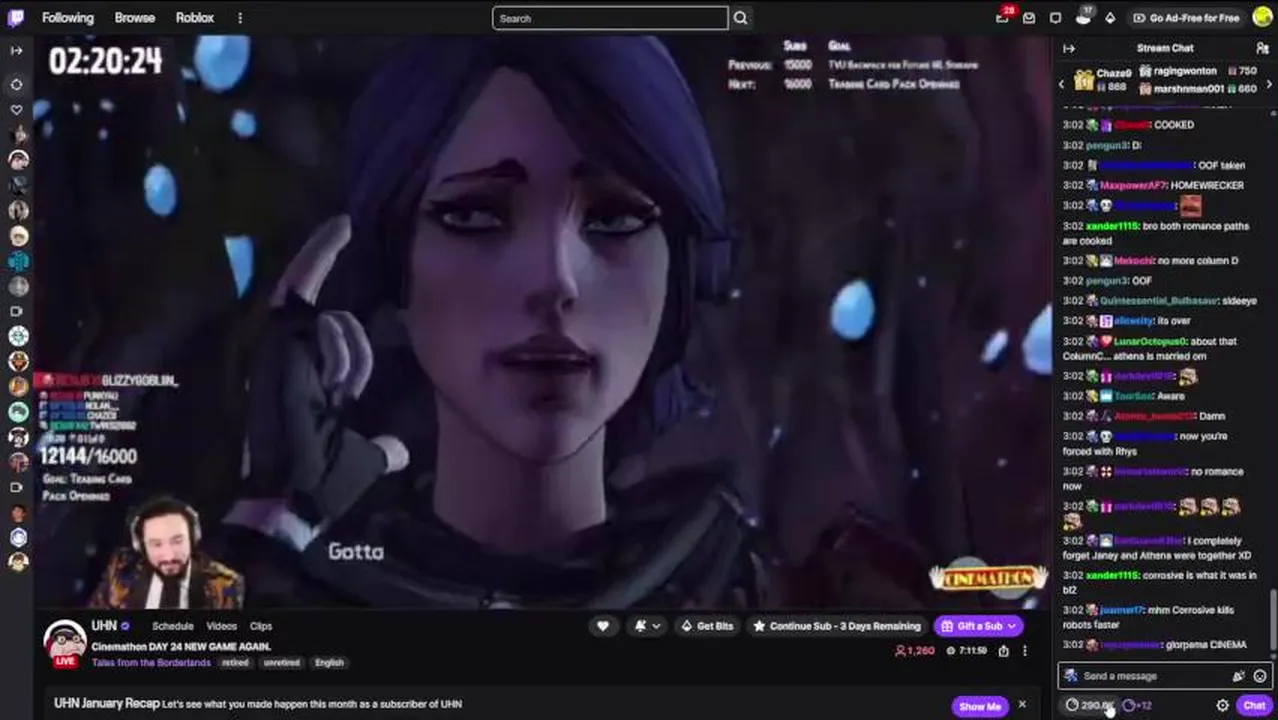1278x720 pixels.
Task: Click the Get Bits button below video
Action: pos(707,626)
